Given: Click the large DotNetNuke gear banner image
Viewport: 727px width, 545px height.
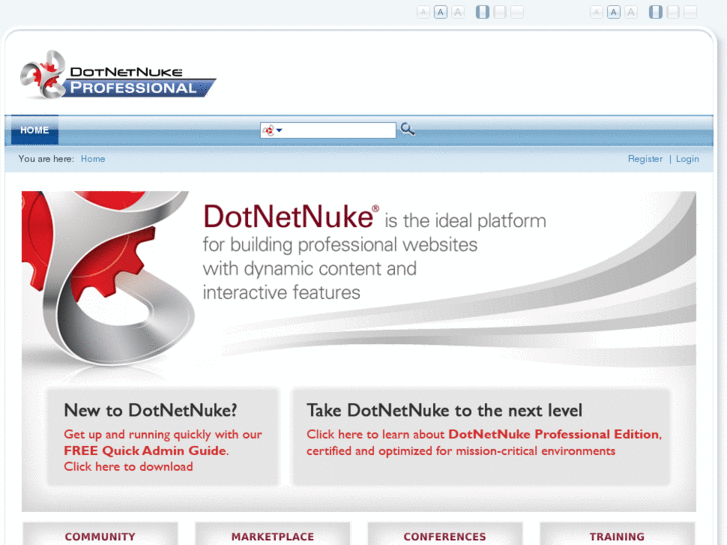Looking at the screenshot, I should (108, 278).
